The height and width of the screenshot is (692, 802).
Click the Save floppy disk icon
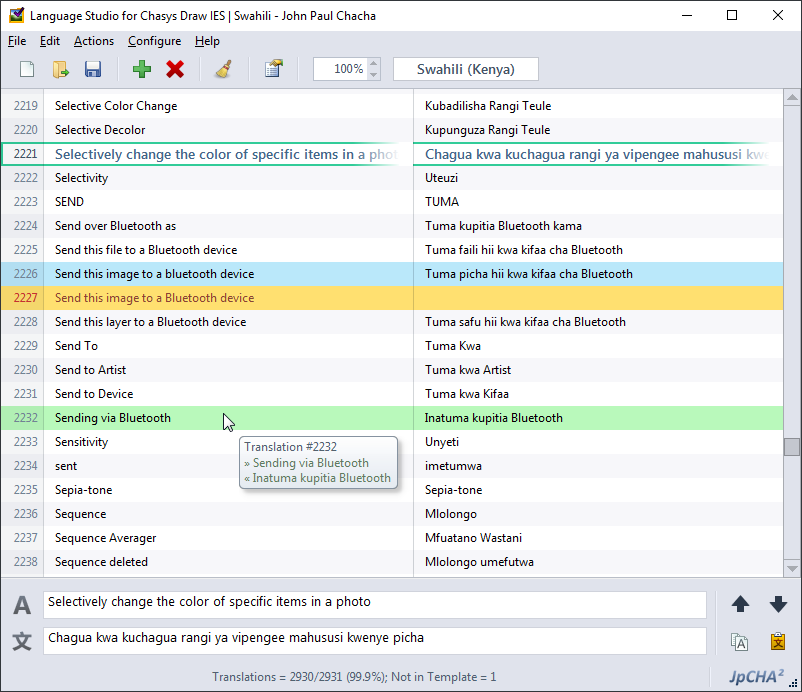click(93, 69)
